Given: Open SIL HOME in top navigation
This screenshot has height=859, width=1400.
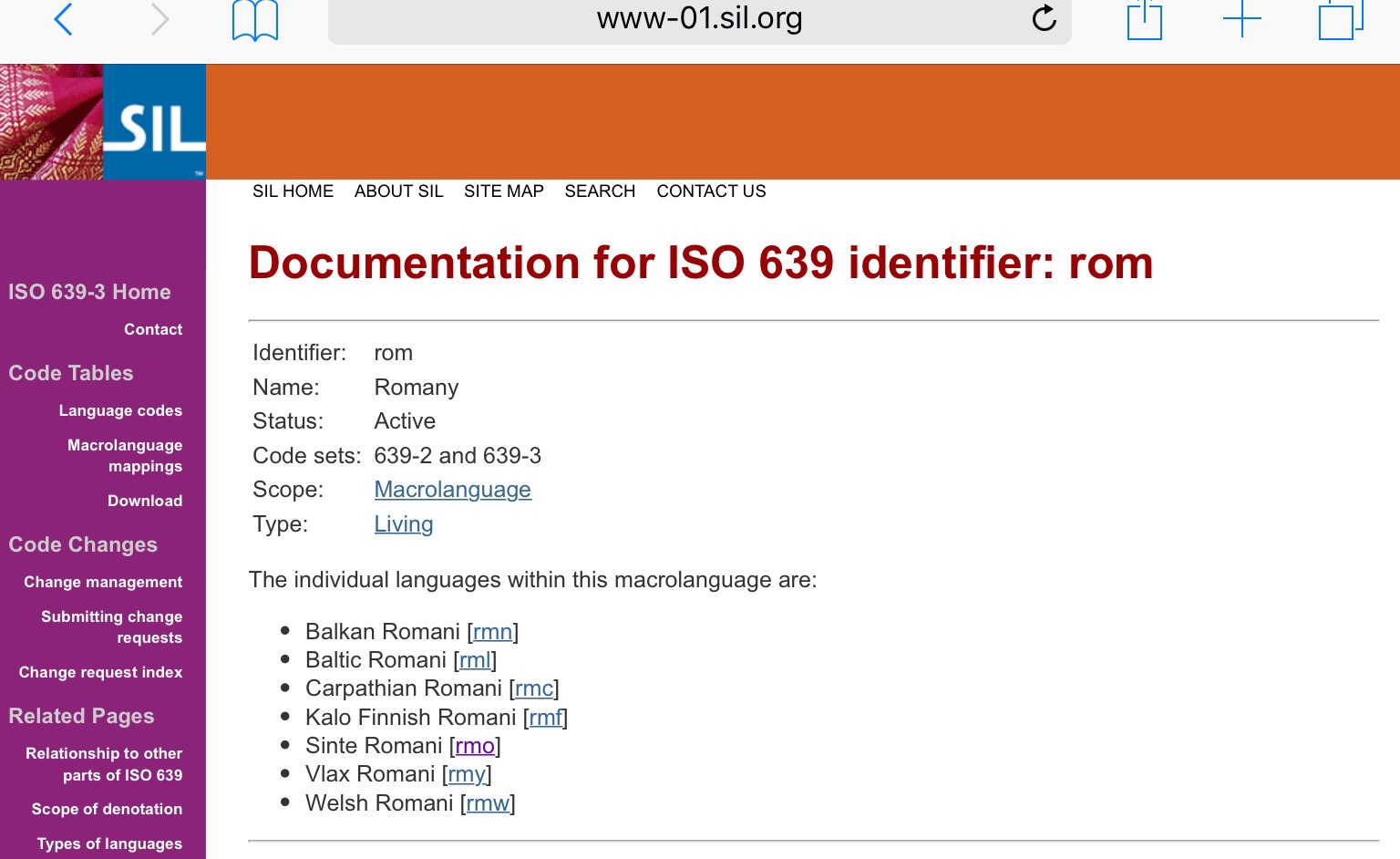Looking at the screenshot, I should (293, 191).
